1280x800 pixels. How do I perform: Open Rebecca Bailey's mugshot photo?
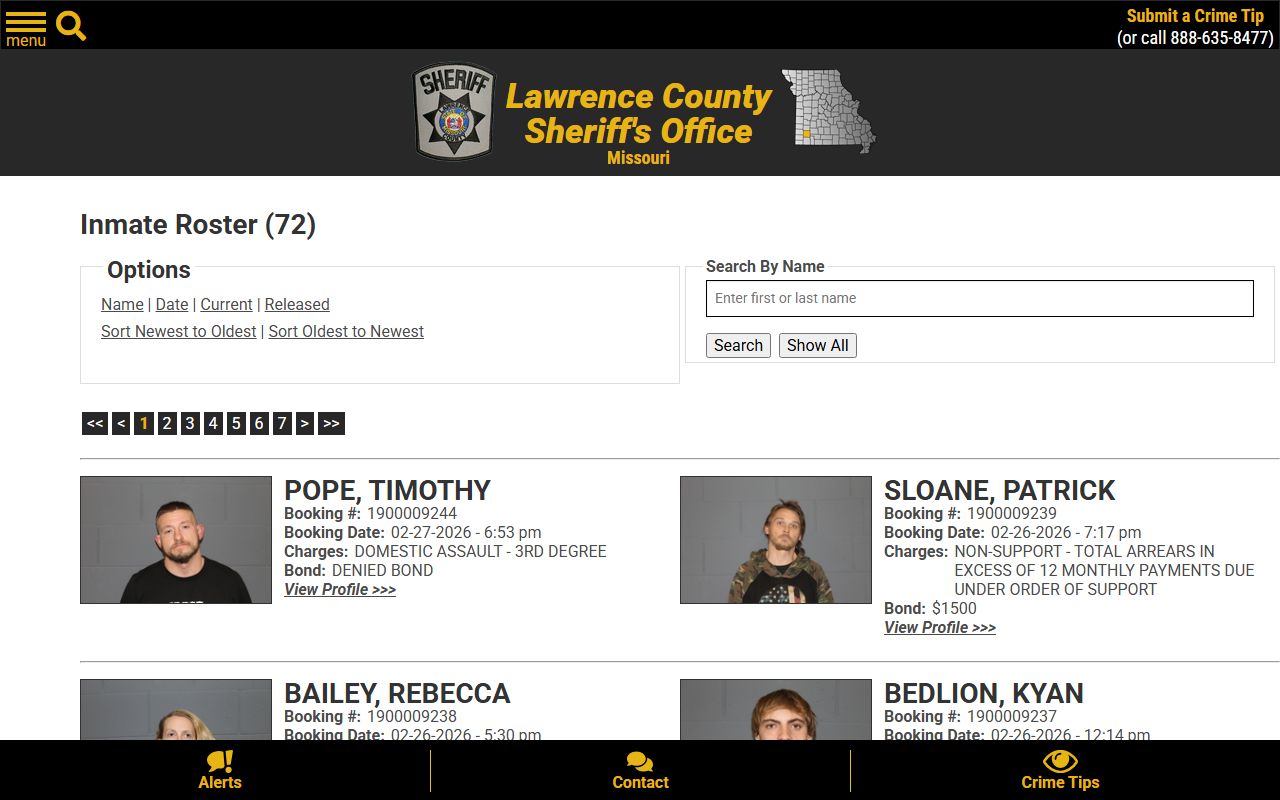pyautogui.click(x=176, y=710)
